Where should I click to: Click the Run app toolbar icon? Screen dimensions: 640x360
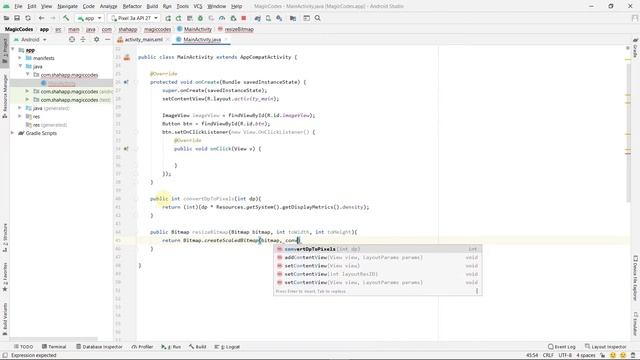tap(168, 18)
